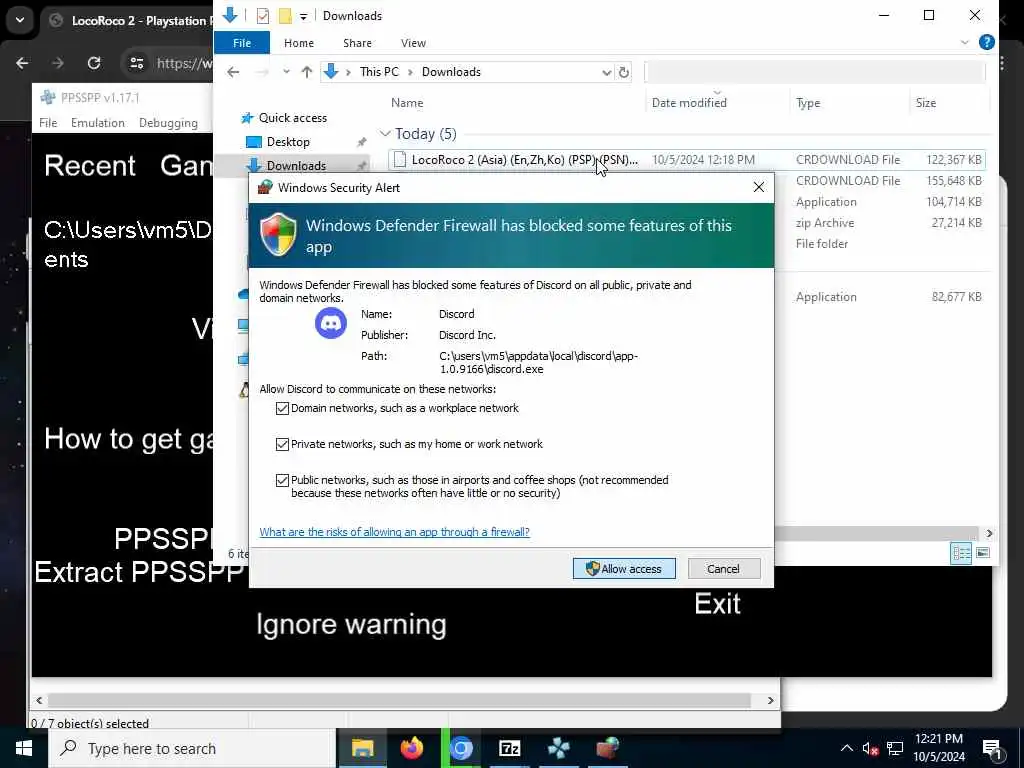This screenshot has width=1024, height=768.
Task: Select Downloads in navigation pane
Action: click(x=296, y=165)
